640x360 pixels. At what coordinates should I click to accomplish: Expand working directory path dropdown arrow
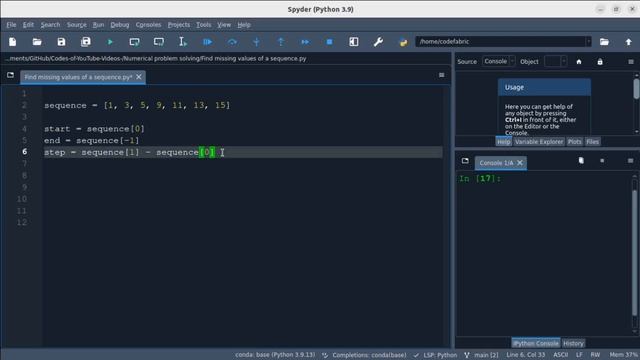pos(588,42)
